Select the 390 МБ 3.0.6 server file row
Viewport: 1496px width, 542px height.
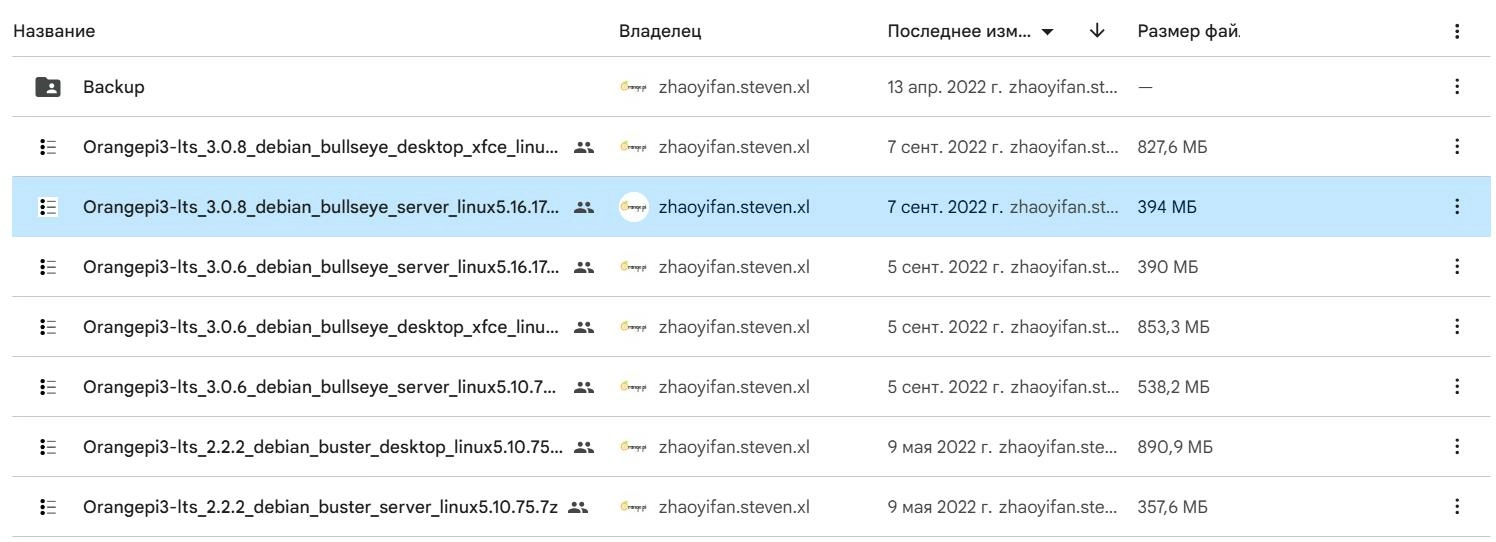(320, 267)
